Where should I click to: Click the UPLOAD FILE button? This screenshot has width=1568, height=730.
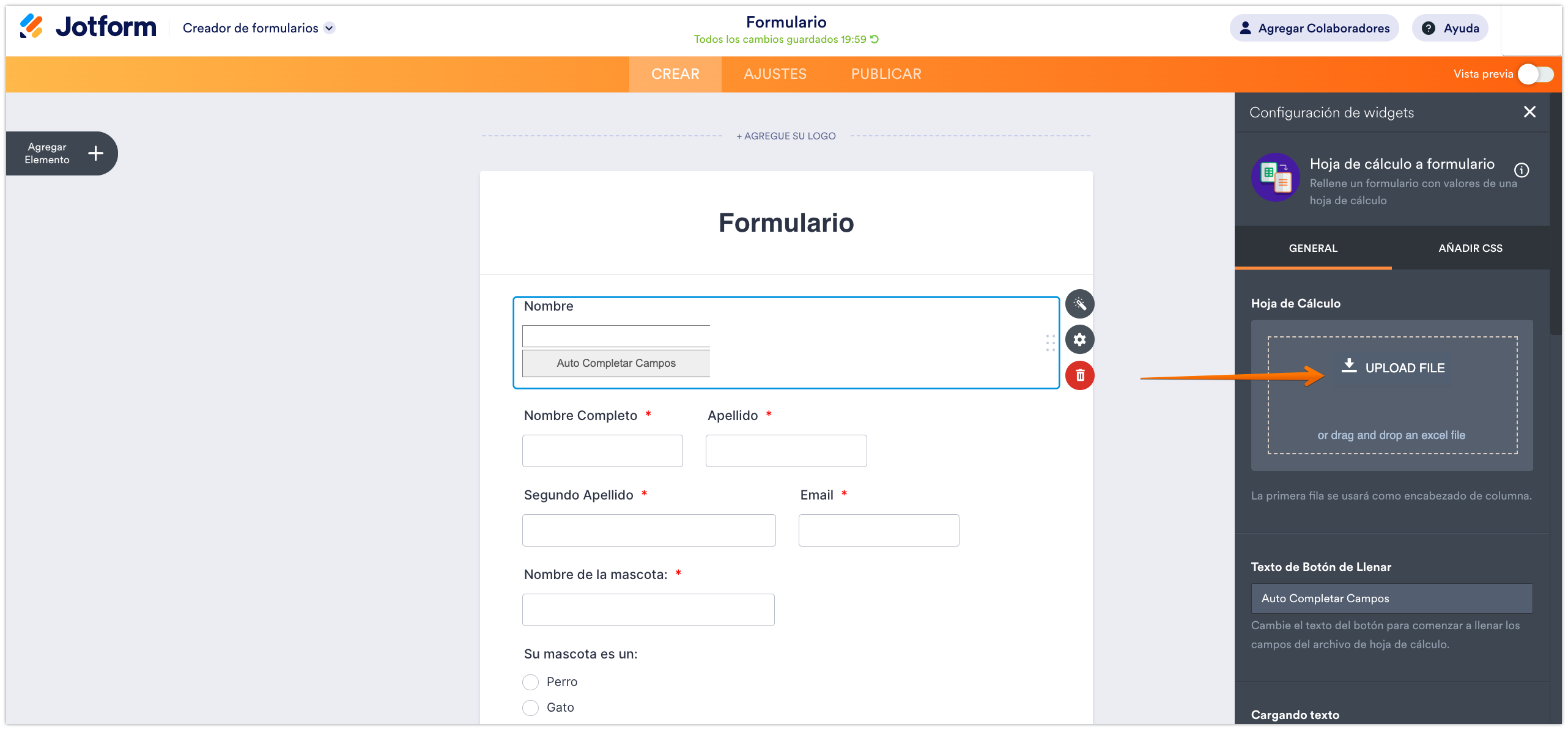pos(1392,367)
